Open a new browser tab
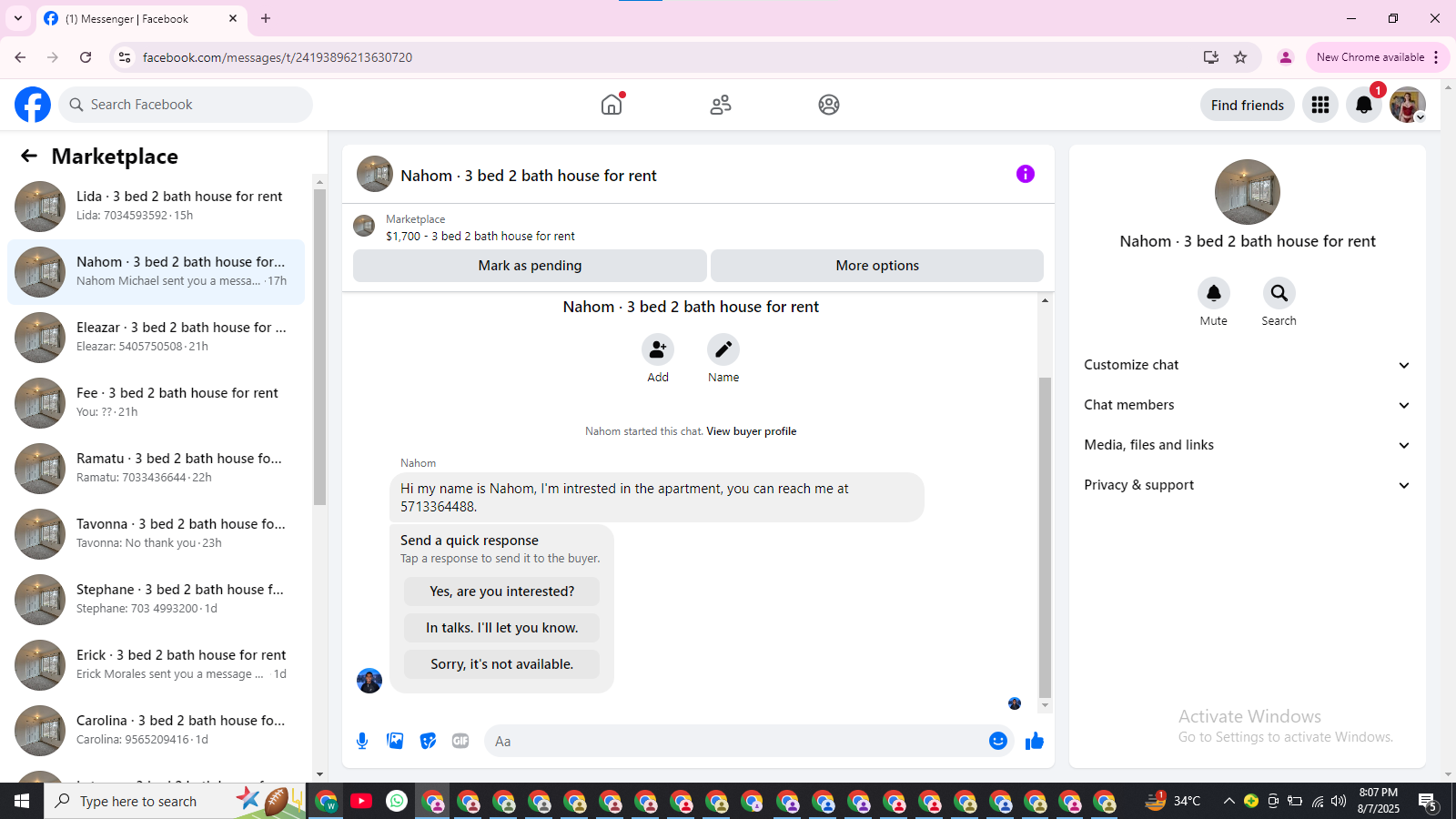 [266, 18]
